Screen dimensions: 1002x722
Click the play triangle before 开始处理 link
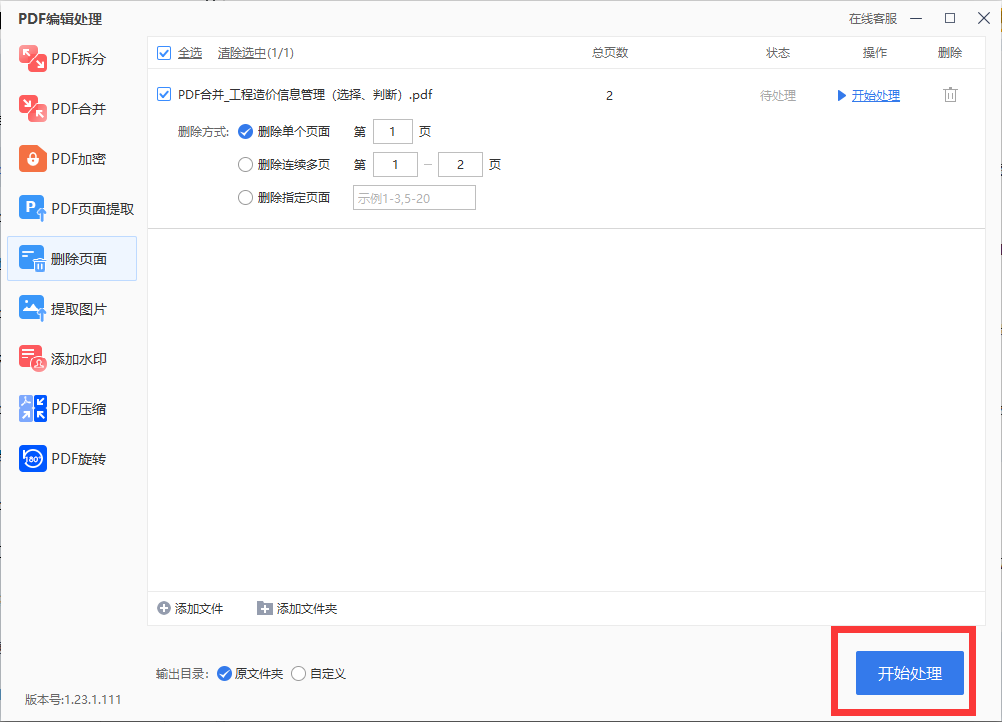[x=842, y=96]
